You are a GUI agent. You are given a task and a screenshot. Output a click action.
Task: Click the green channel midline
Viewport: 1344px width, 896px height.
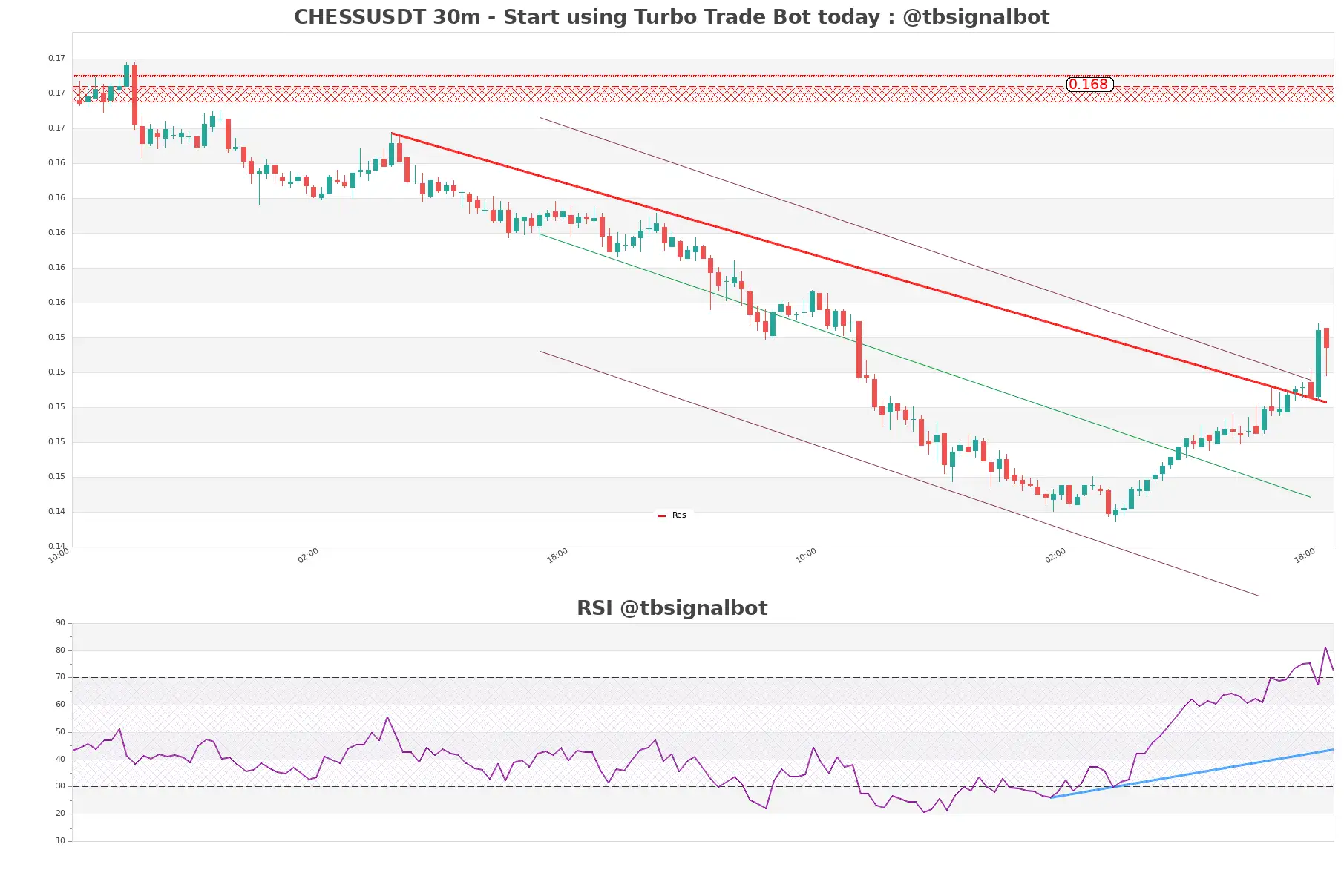[925, 366]
